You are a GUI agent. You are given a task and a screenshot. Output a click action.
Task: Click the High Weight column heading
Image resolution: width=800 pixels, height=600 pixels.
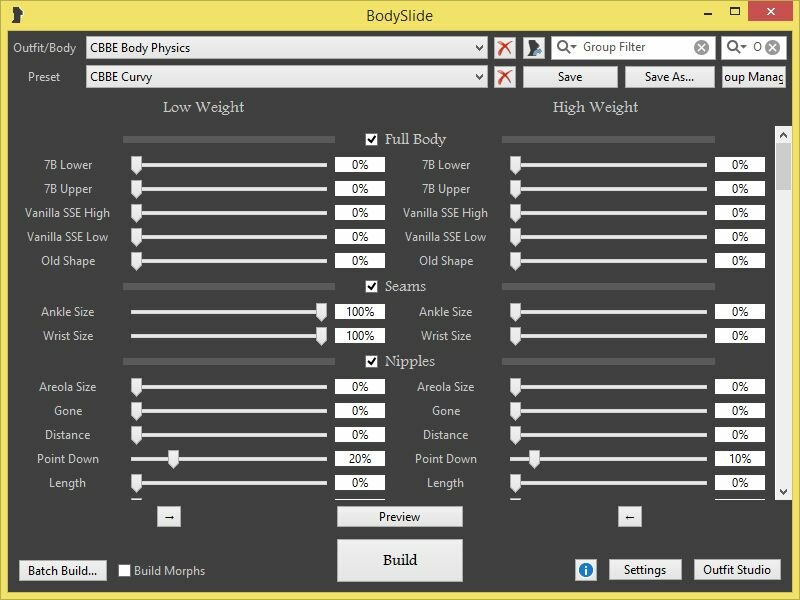(x=595, y=107)
